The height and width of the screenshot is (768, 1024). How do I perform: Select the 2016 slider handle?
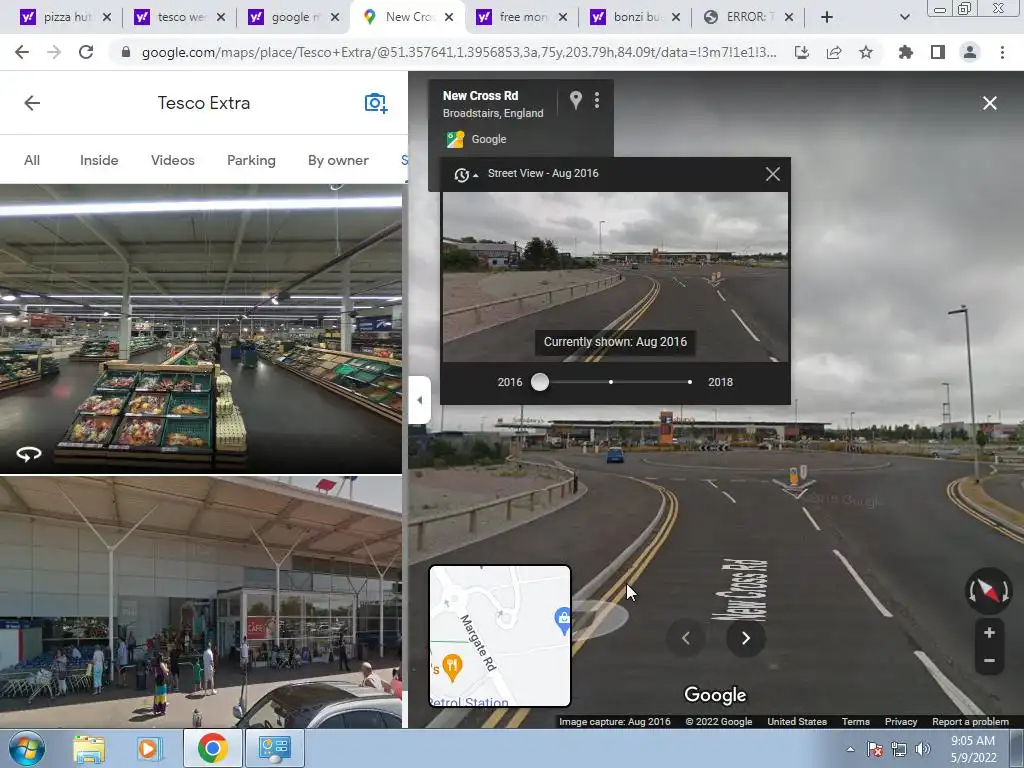point(539,382)
